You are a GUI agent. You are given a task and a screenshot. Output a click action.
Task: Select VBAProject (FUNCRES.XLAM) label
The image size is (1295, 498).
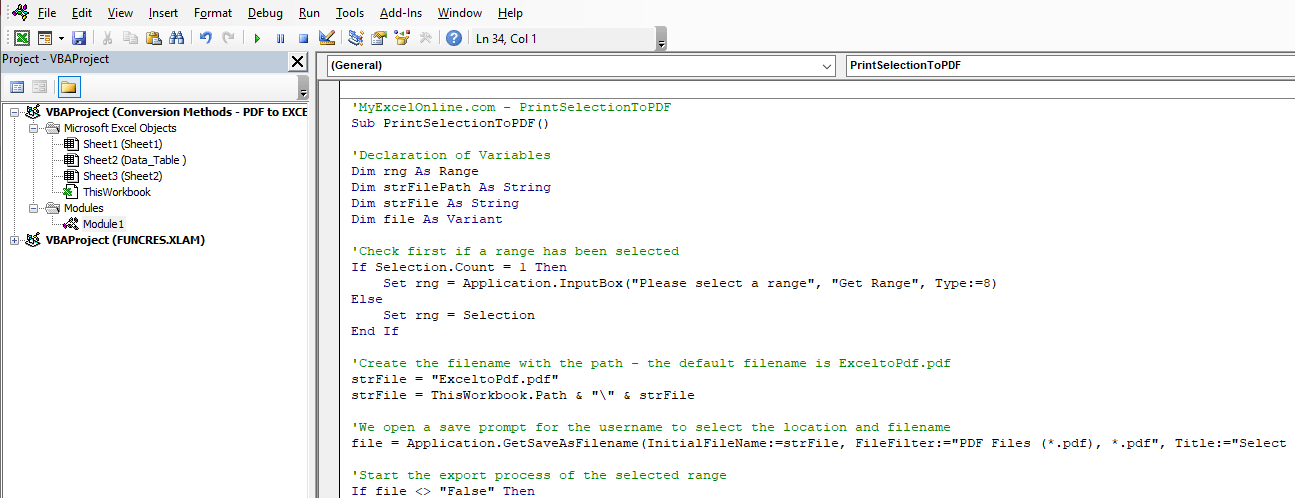tap(125, 240)
